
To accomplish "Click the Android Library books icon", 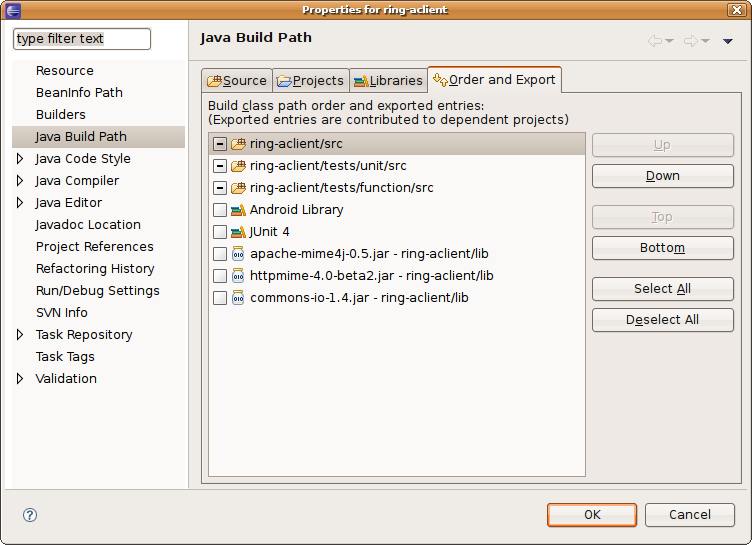I will coord(238,210).
